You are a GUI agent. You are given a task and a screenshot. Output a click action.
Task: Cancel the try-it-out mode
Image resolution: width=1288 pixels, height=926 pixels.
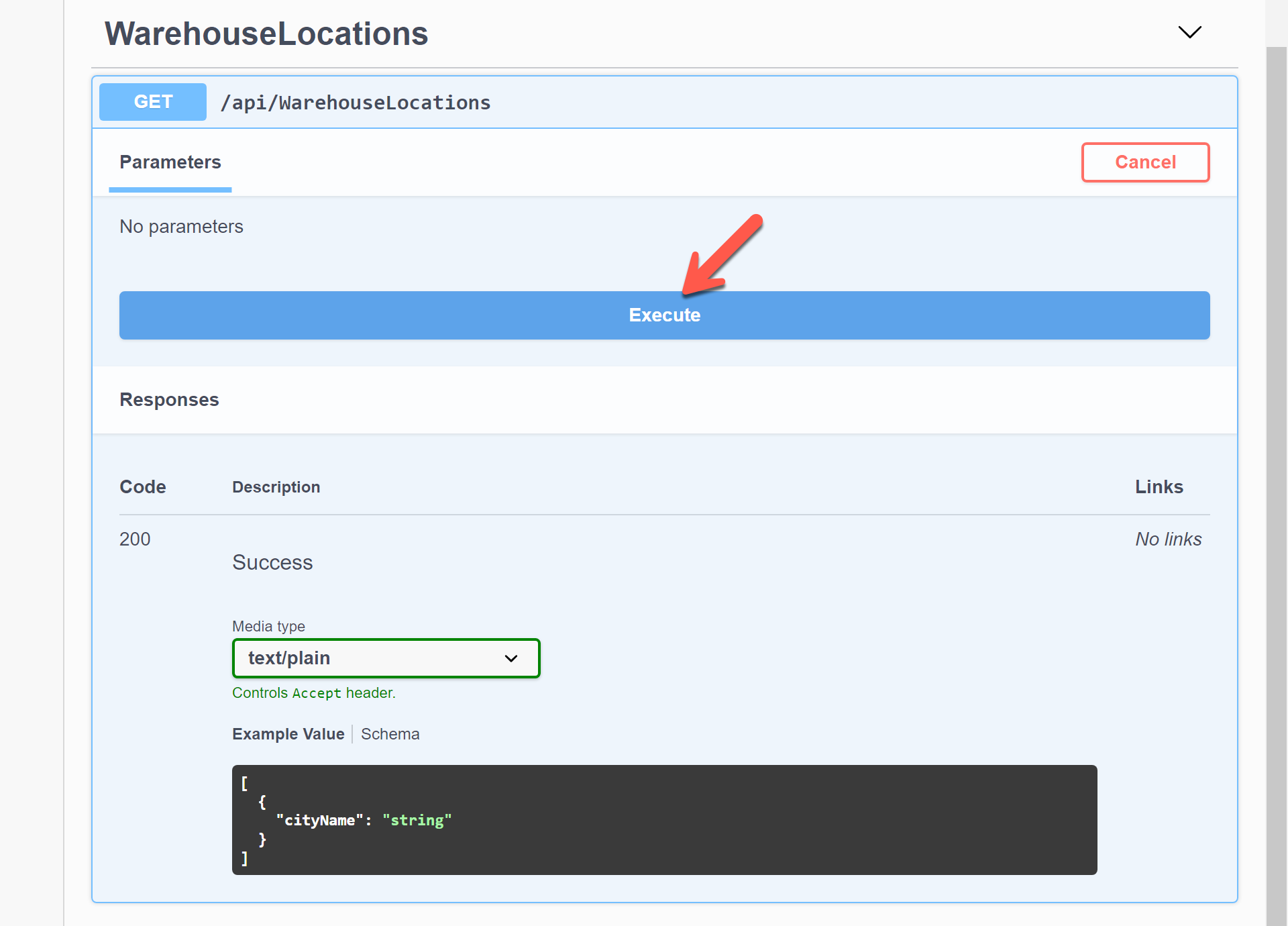click(x=1145, y=162)
